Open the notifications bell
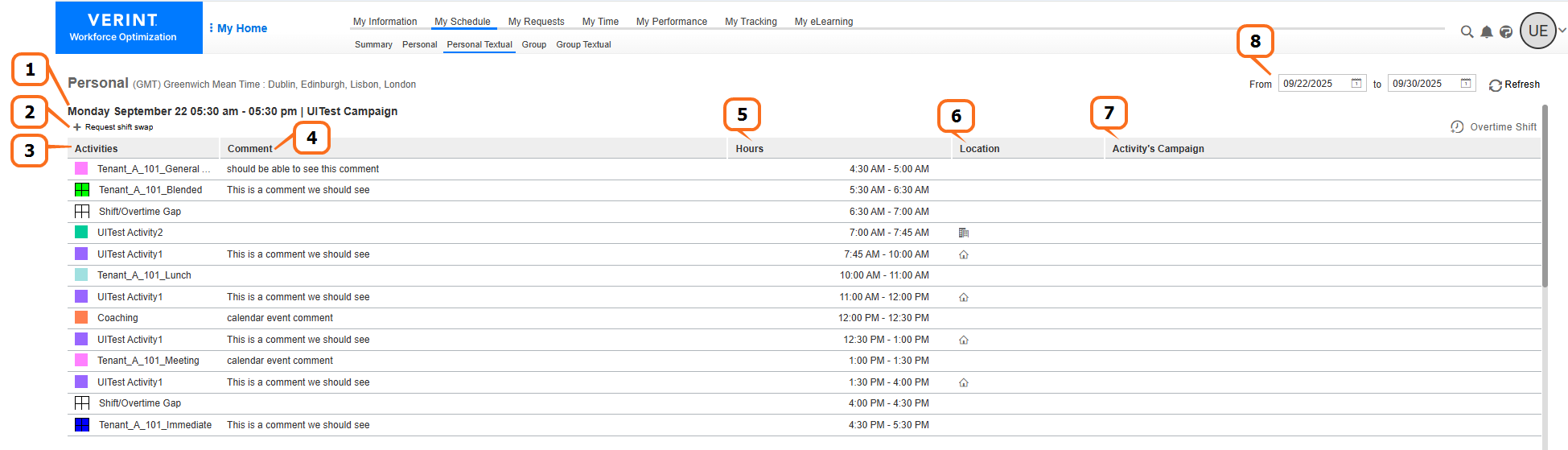 [x=1487, y=31]
